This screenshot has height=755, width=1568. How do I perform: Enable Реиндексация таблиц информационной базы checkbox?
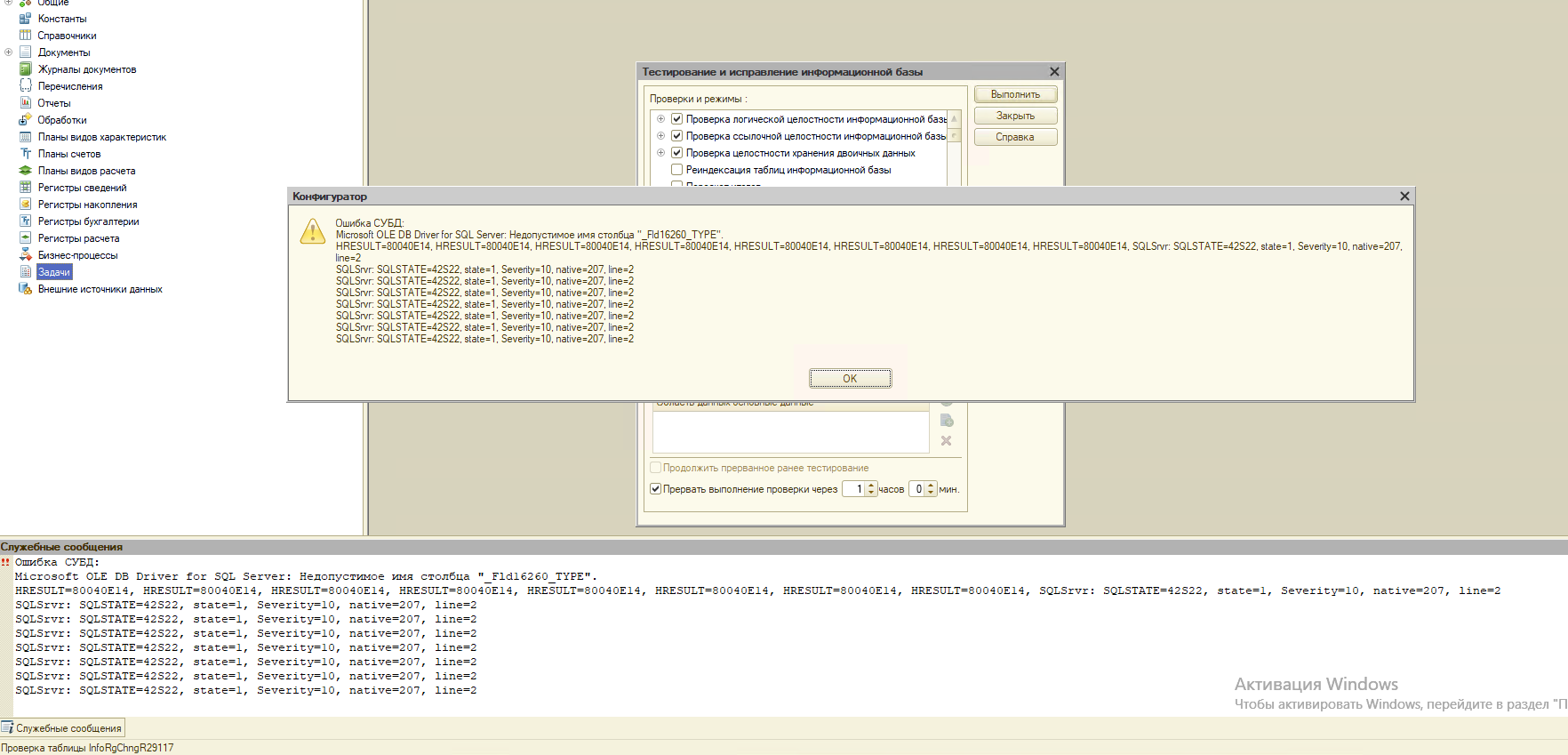point(676,170)
